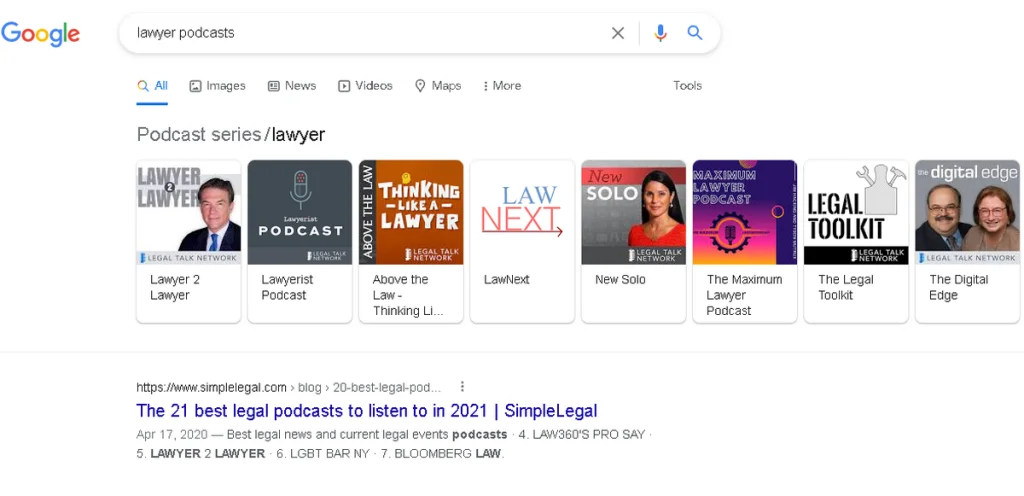Click the Google logo

(40, 33)
